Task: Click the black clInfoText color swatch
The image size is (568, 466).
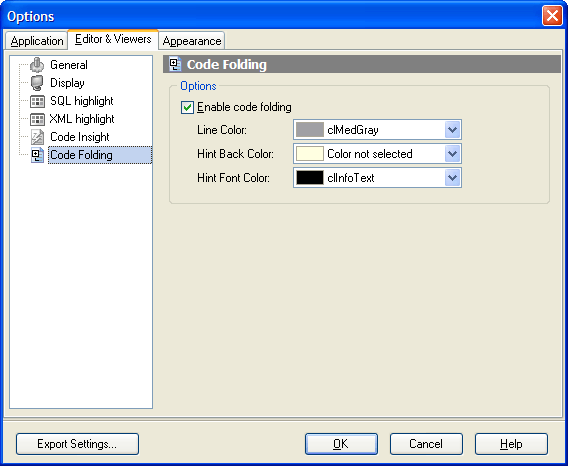Action: click(x=310, y=178)
